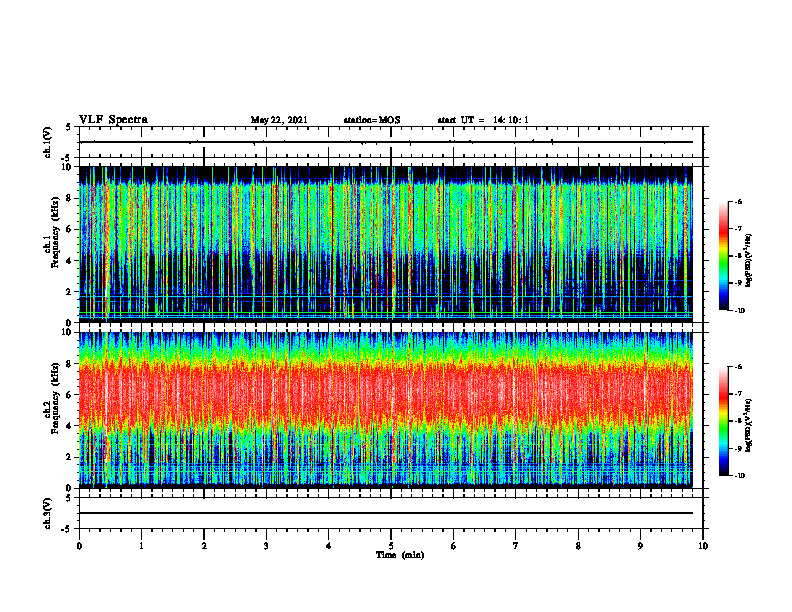The width and height of the screenshot is (792, 612).
Task: Click the ch.2 spectrogram color bar
Action: point(723,421)
